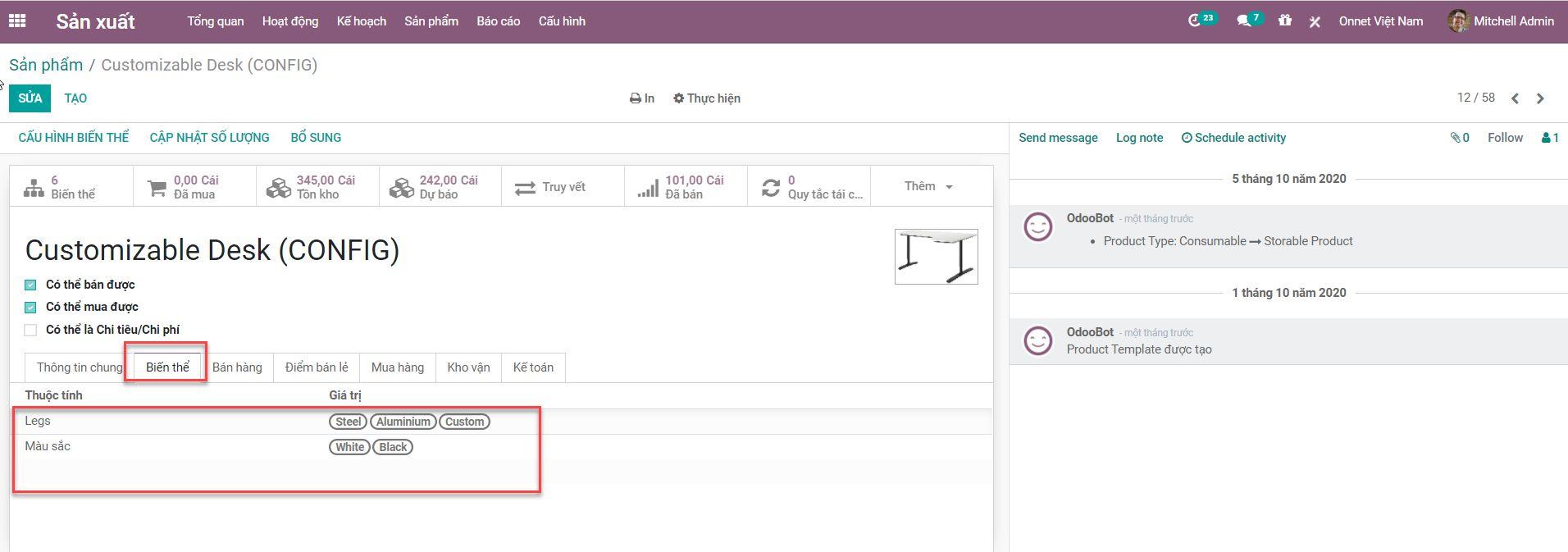
Task: Go to previous record arrow
Action: pyautogui.click(x=1515, y=98)
